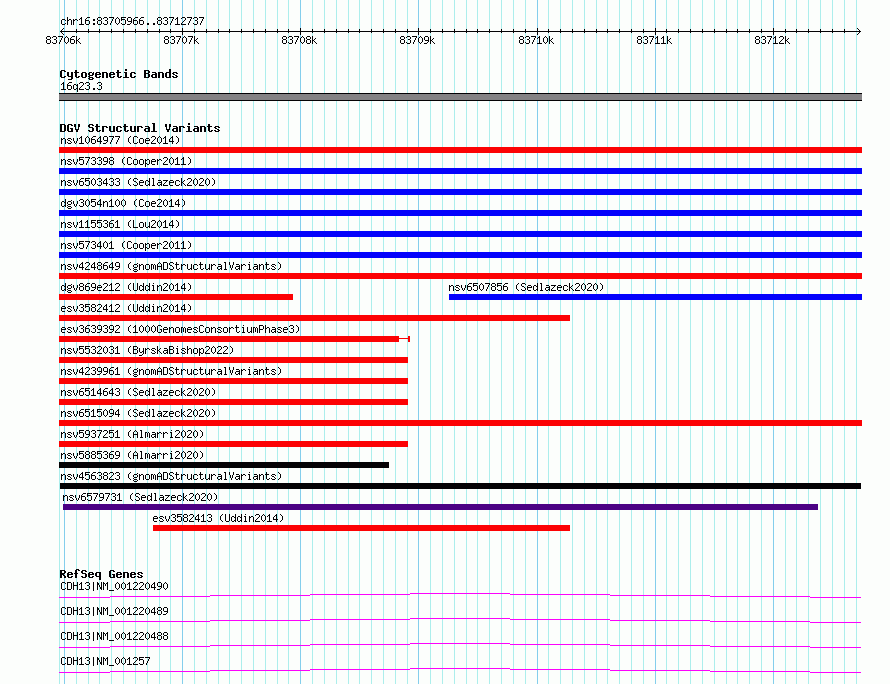Click the 83710k ruler tick label

point(536,40)
